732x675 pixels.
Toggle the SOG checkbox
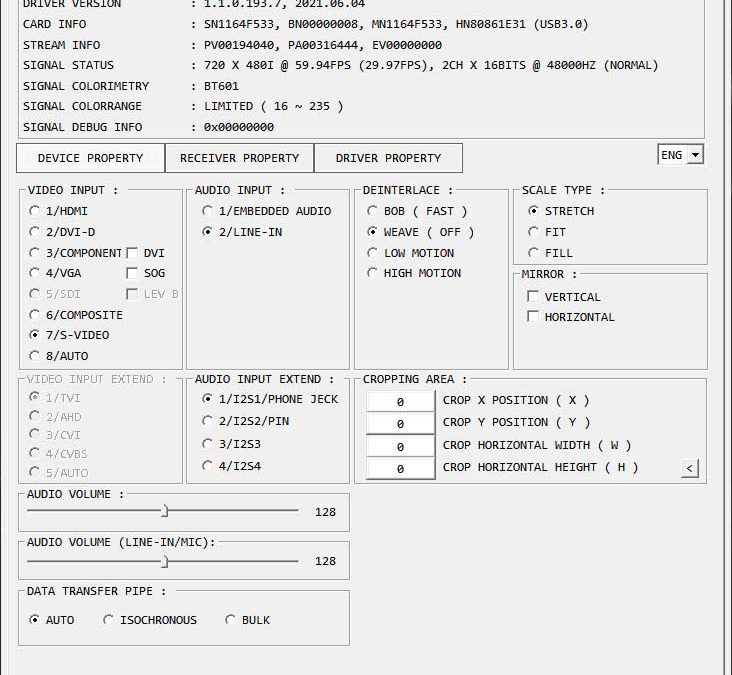point(132,273)
